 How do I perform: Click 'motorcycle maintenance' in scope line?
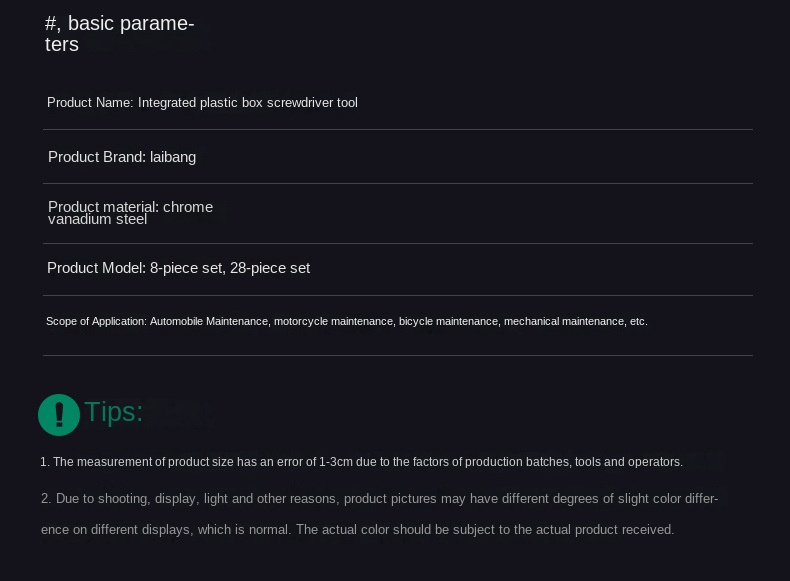pyautogui.click(x=333, y=321)
